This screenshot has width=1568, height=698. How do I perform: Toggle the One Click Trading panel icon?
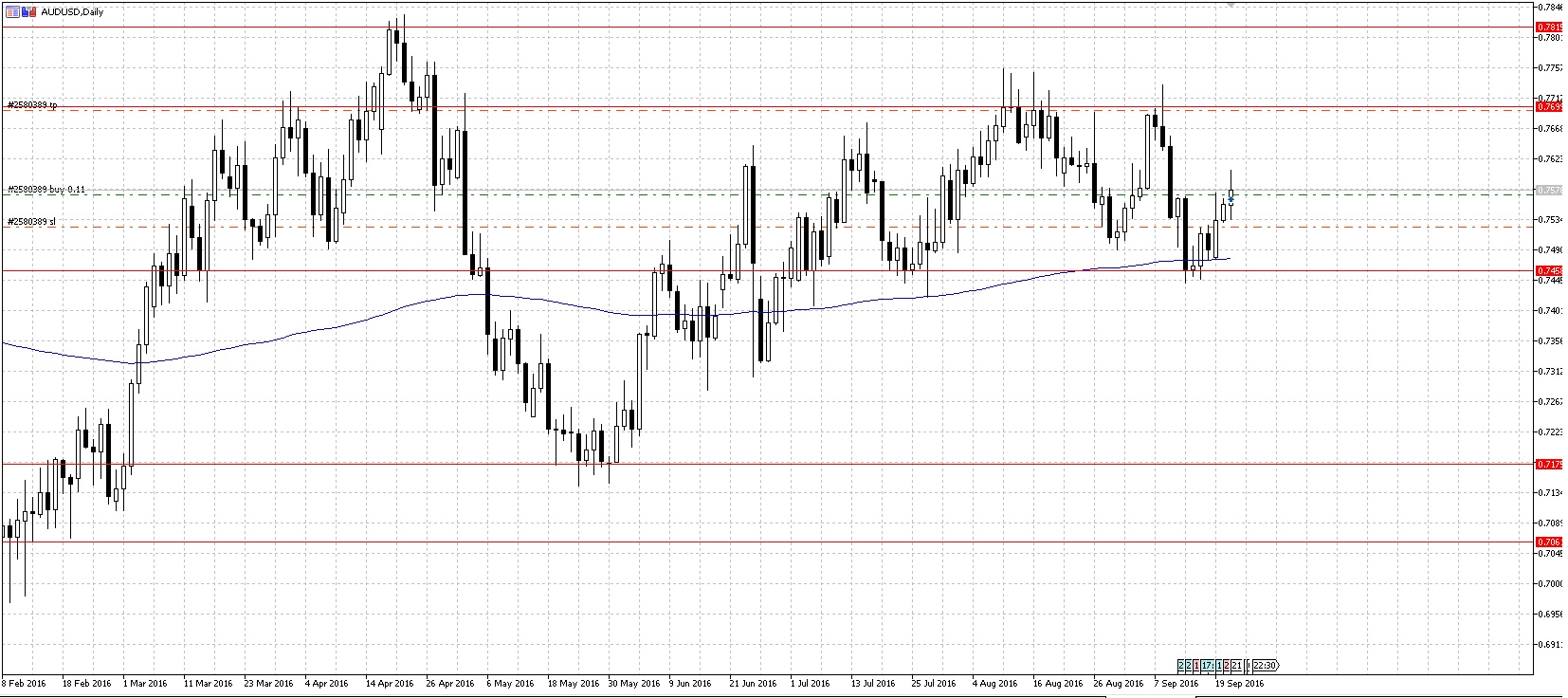click(x=28, y=11)
